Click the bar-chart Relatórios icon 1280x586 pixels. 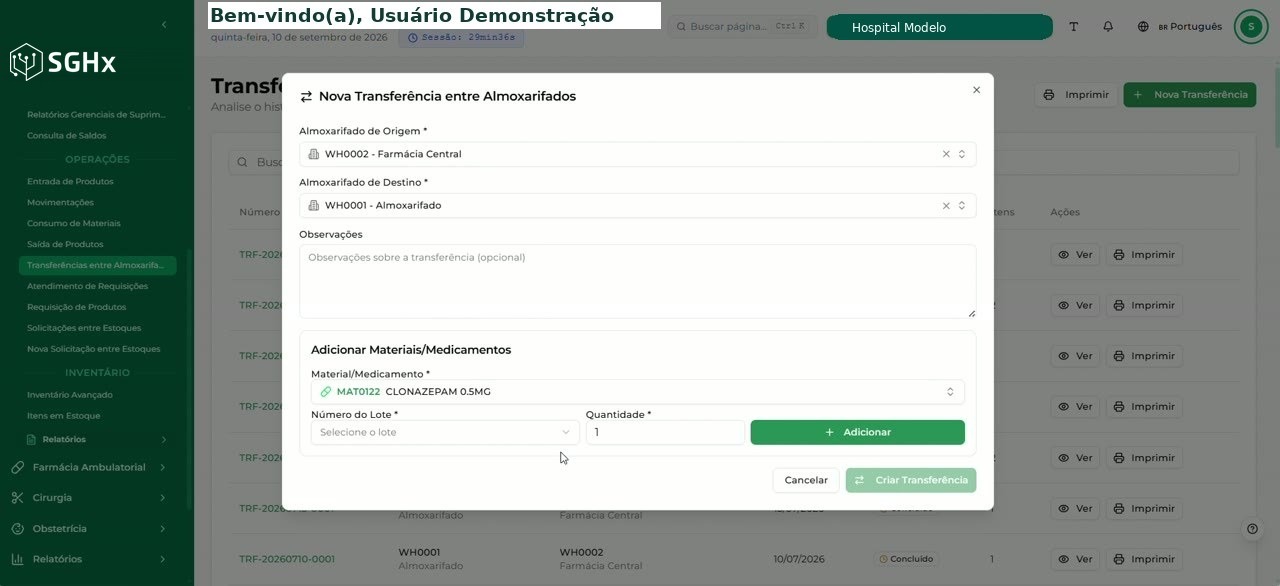click(x=17, y=559)
